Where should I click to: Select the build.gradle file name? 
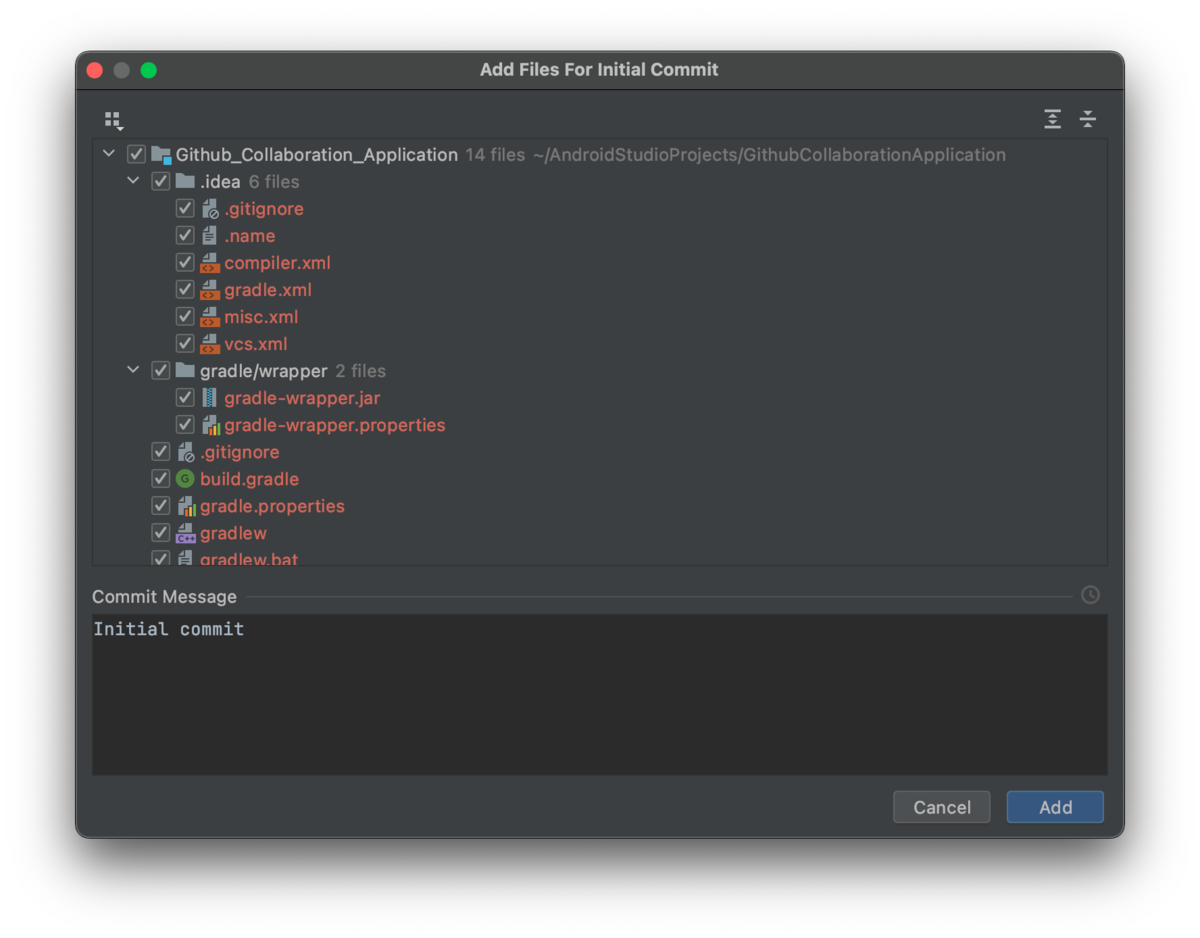point(249,479)
